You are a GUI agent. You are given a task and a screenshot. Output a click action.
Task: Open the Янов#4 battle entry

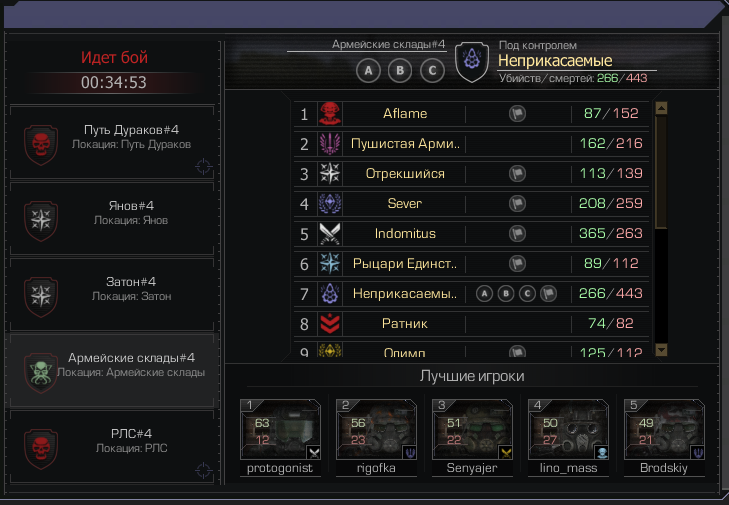click(112, 219)
